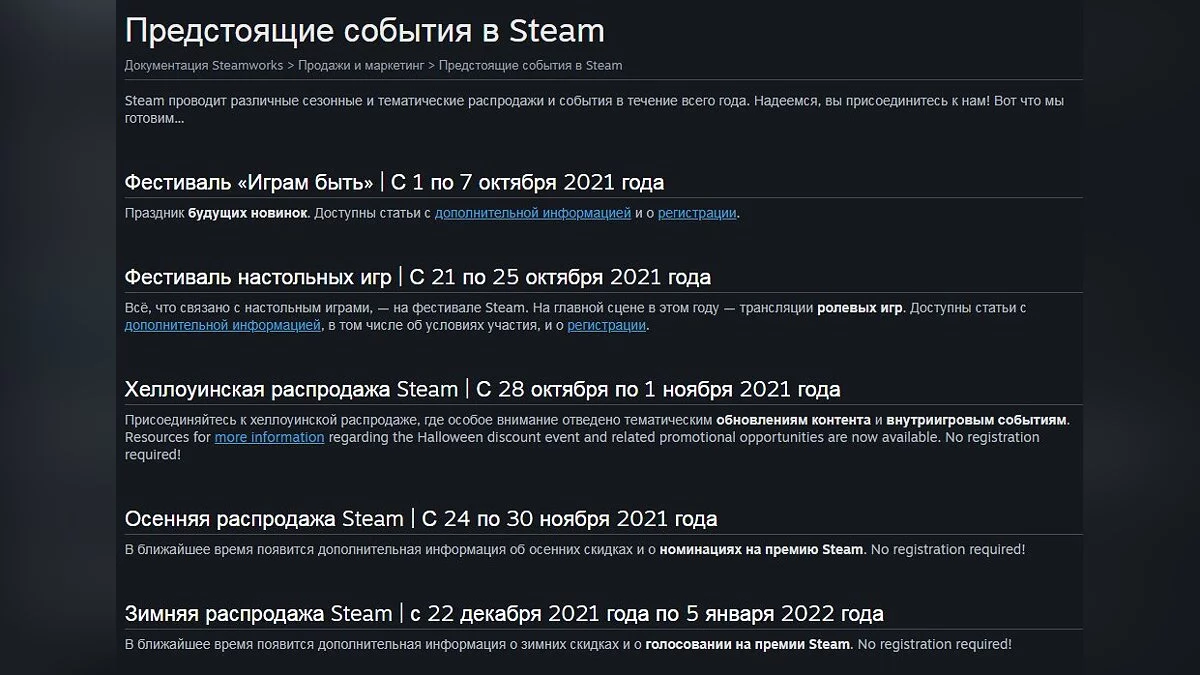Click bold text "голосовании на премии Steam"
The height and width of the screenshot is (675, 1200).
748,644
